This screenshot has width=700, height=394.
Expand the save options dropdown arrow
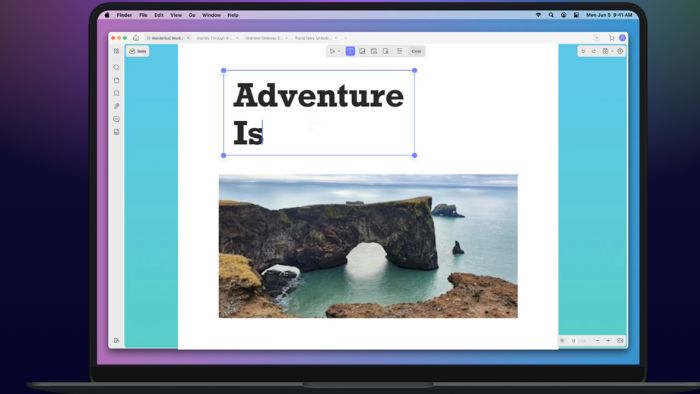[x=612, y=51]
